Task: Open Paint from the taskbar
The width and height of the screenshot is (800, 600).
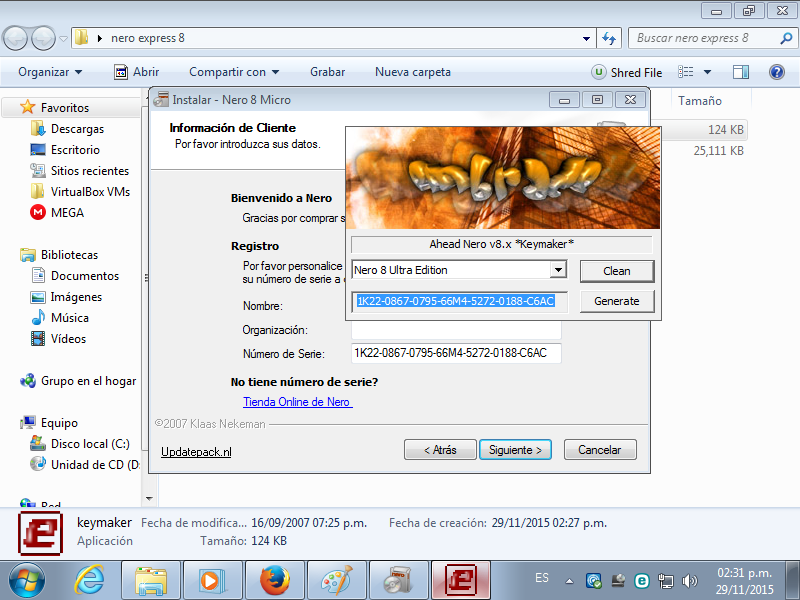Action: click(x=336, y=581)
